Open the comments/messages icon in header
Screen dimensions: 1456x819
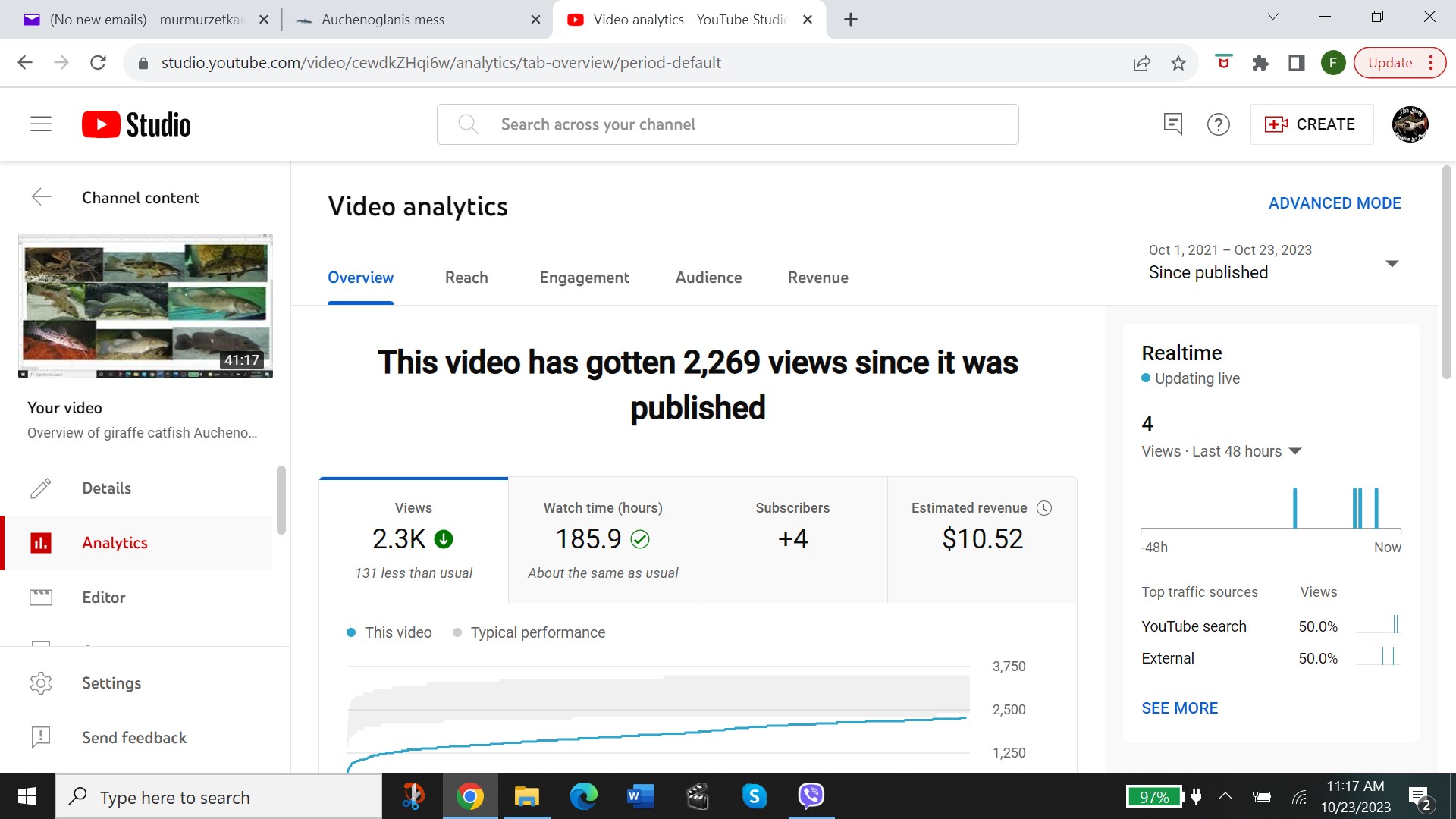click(x=1173, y=124)
